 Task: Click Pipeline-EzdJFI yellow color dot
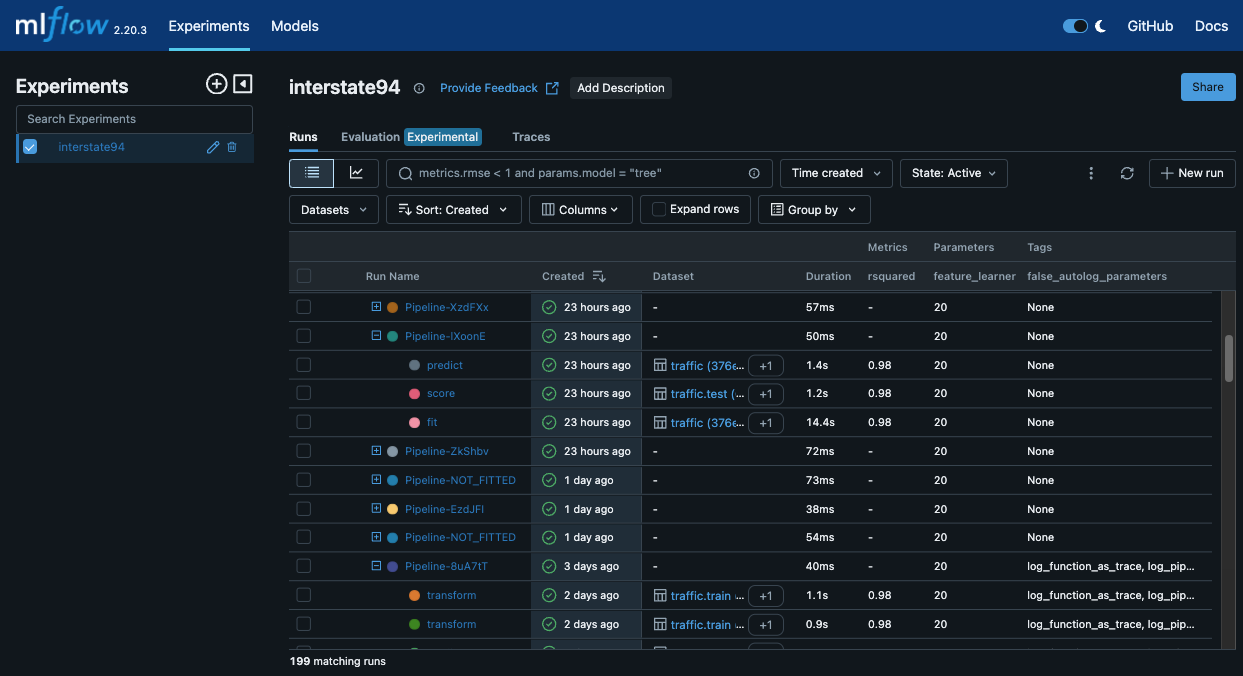coord(392,509)
